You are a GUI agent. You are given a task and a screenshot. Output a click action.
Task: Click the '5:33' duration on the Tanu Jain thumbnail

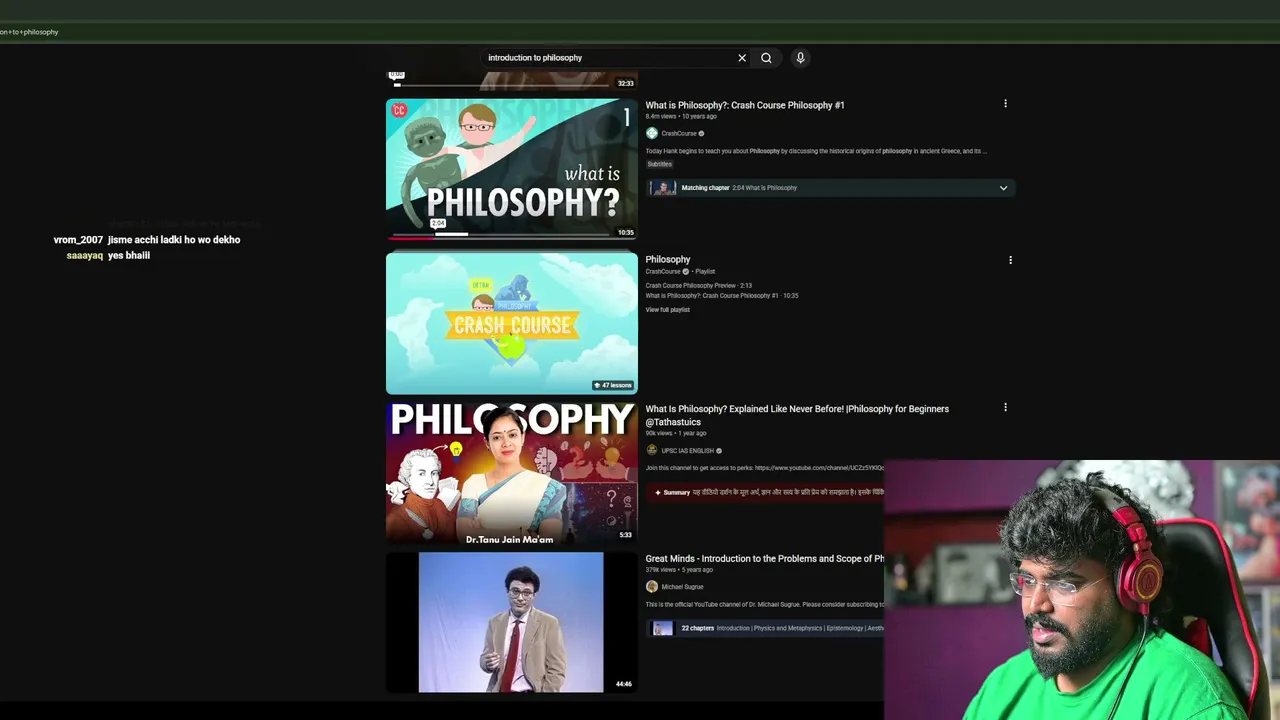625,535
